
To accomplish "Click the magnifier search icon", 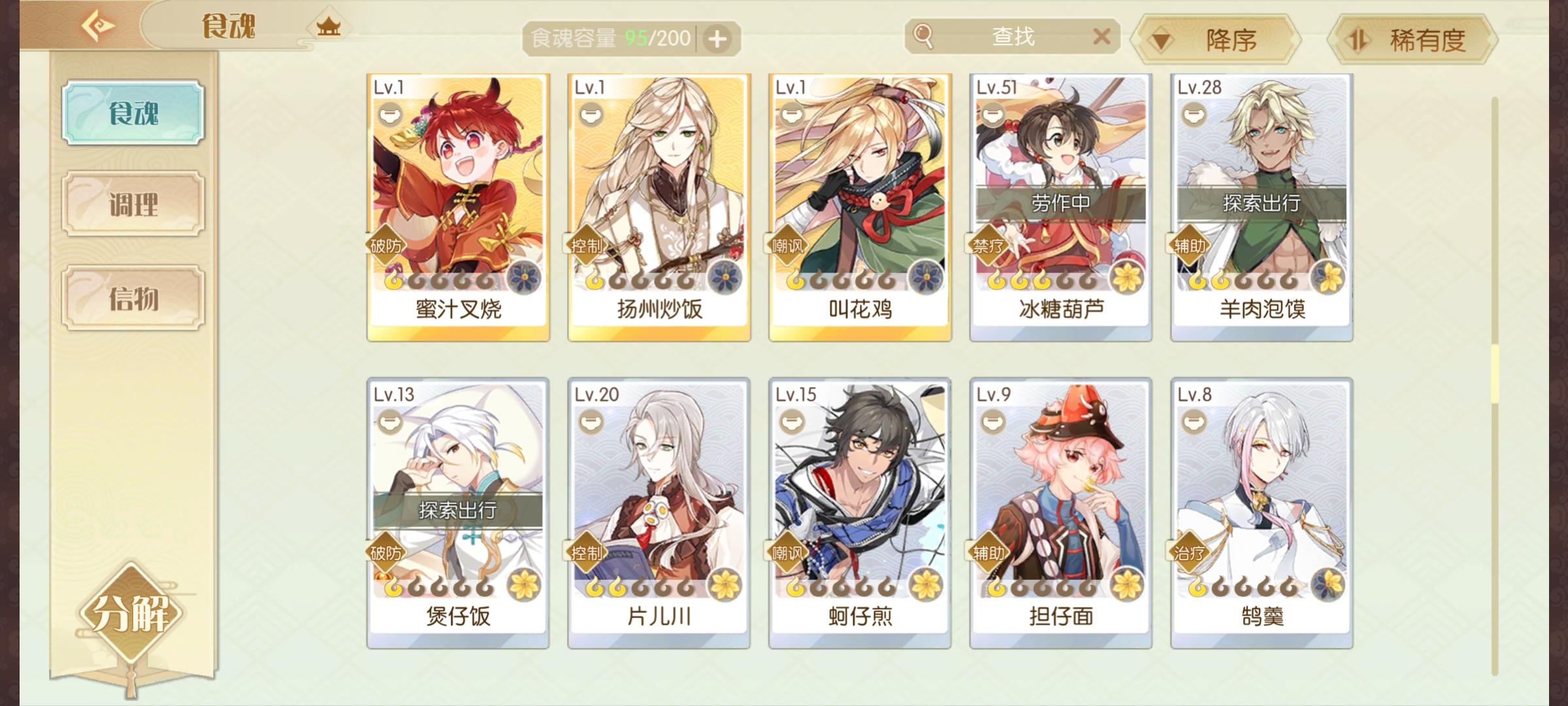I will 923,36.
